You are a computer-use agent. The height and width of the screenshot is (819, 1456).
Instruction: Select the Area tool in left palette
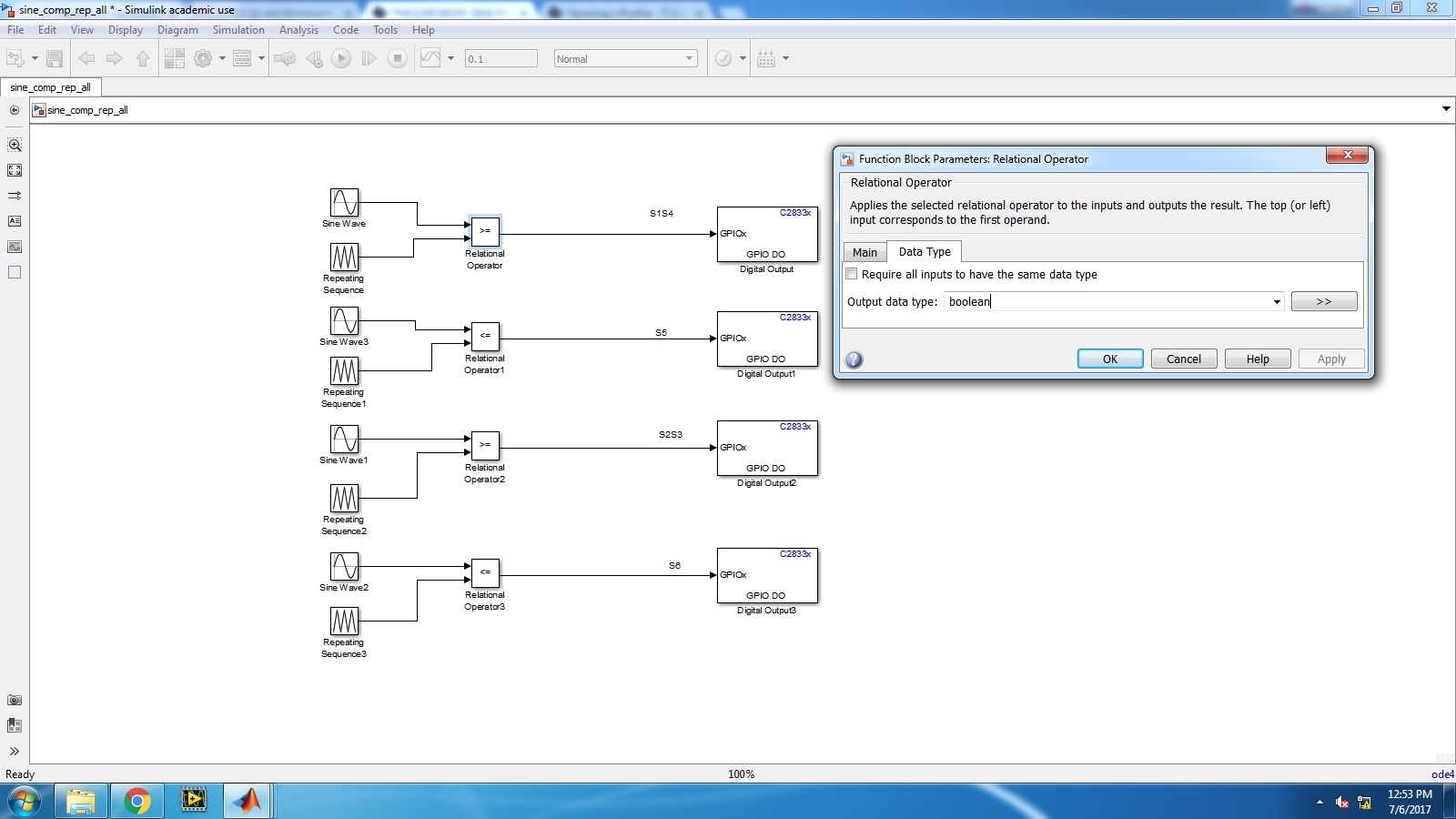pyautogui.click(x=15, y=272)
